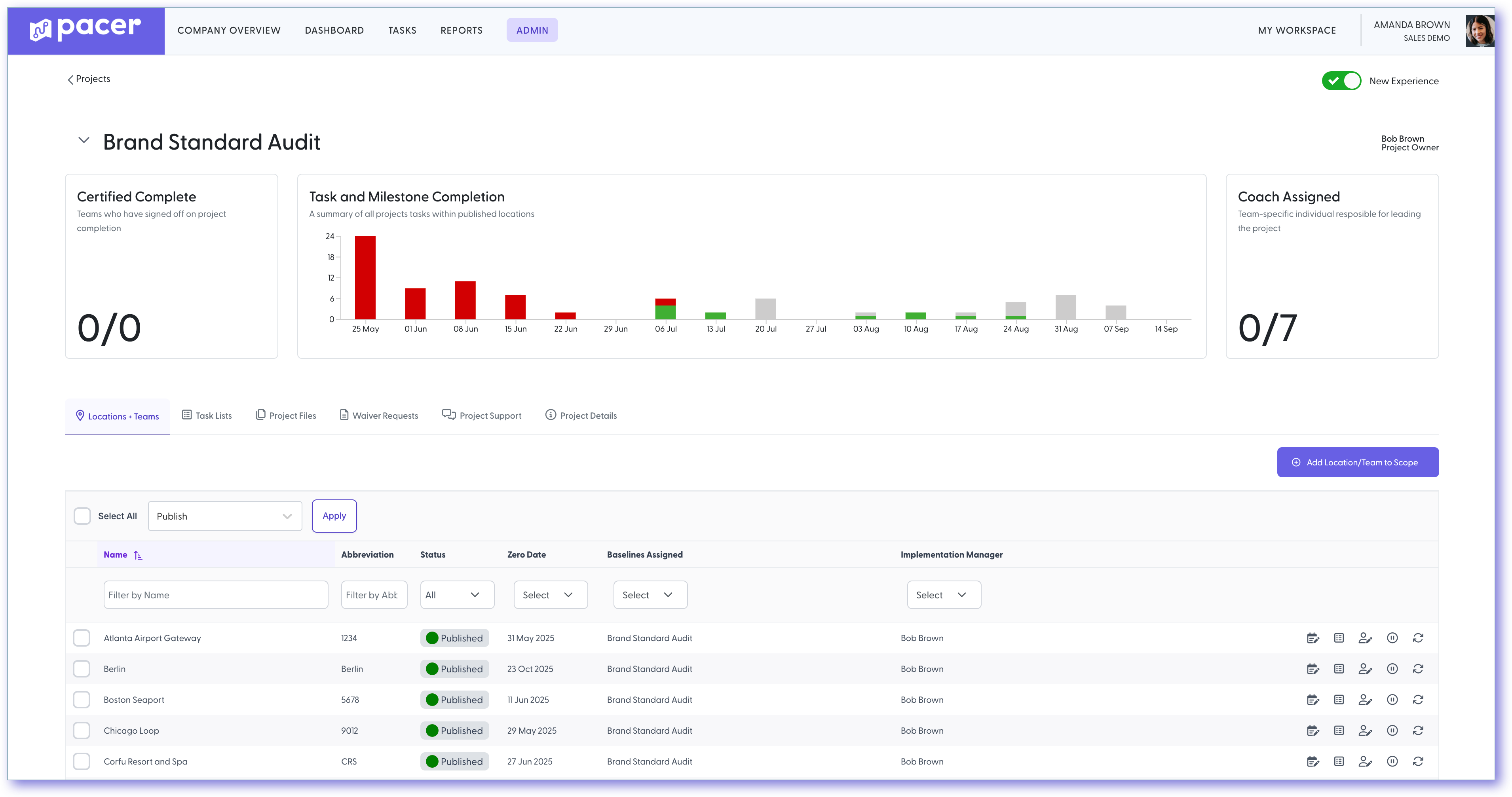Edit schedule for Atlanta Airport Gateway

click(1313, 638)
